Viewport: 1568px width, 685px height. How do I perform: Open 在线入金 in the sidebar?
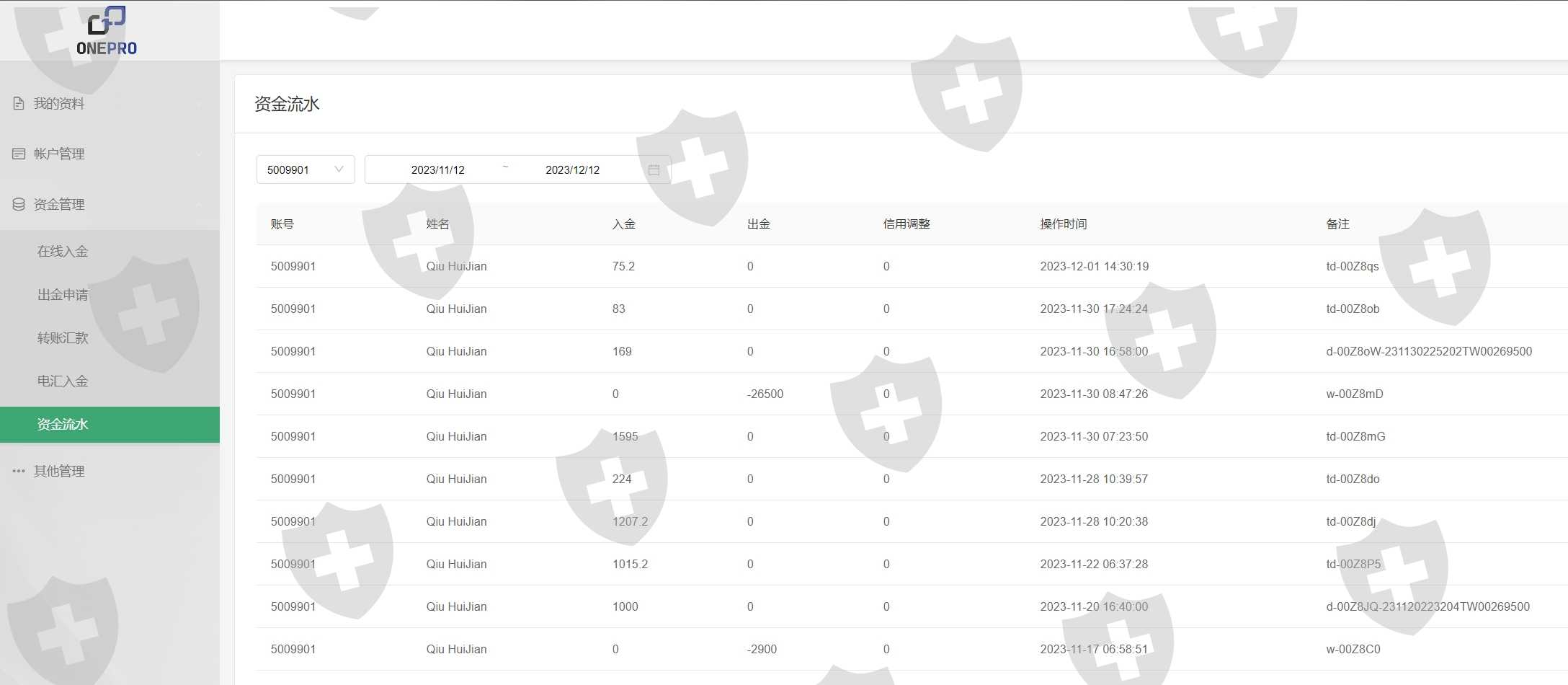[x=63, y=252]
